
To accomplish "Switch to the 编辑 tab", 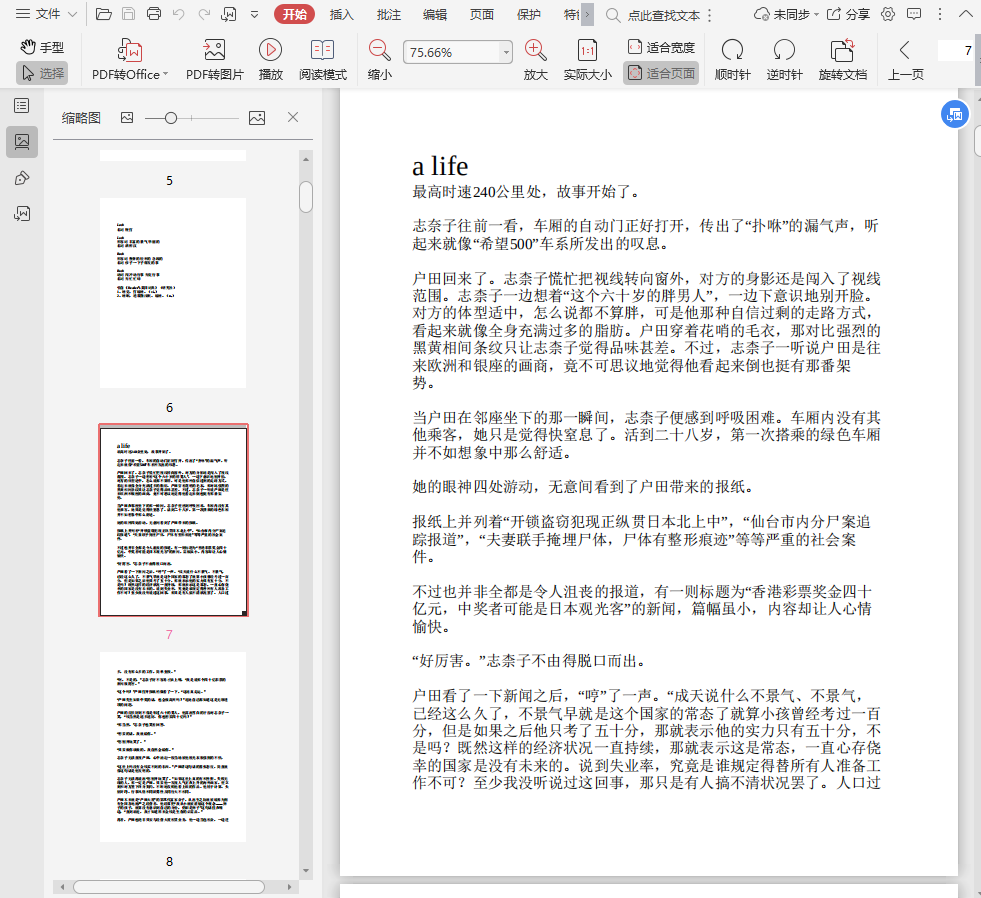I will [x=435, y=14].
